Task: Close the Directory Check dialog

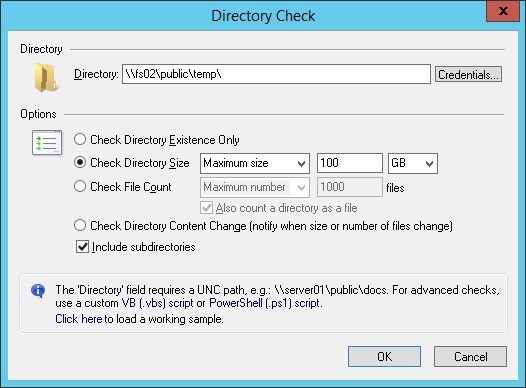Action: pos(503,11)
